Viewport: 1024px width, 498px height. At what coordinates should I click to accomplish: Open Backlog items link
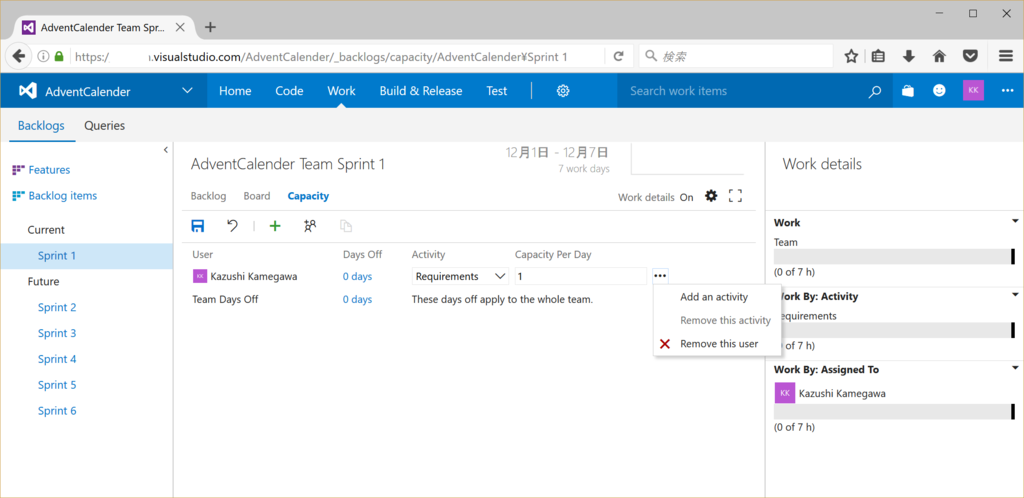[63, 196]
